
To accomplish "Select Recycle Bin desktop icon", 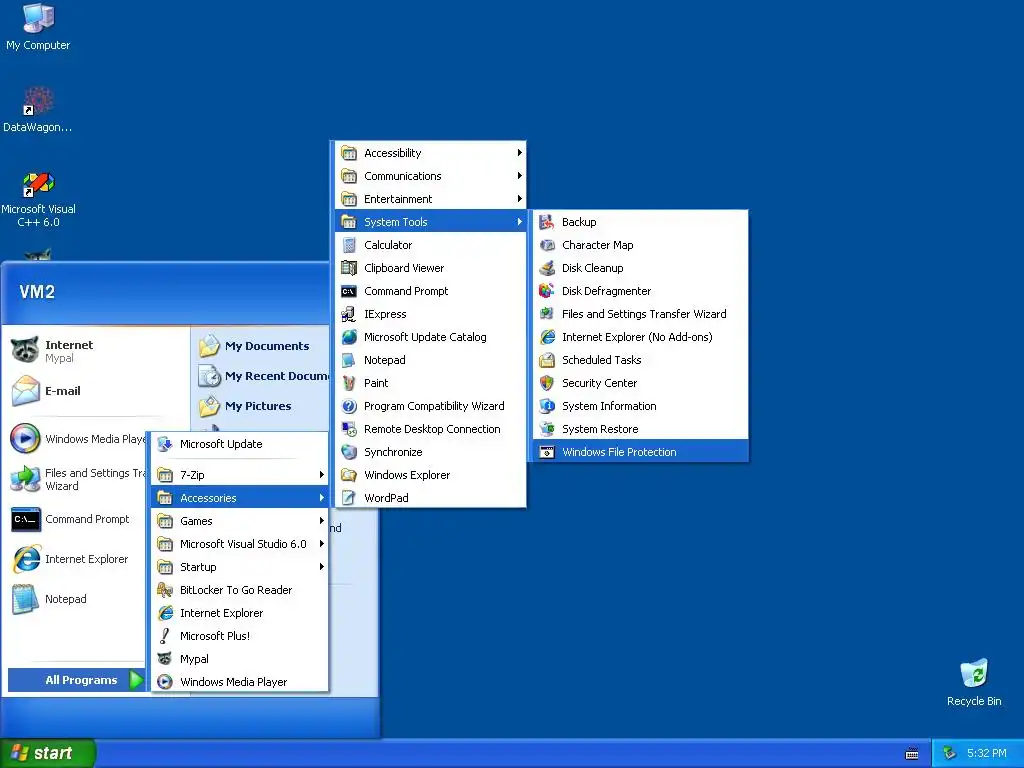I will tap(974, 682).
